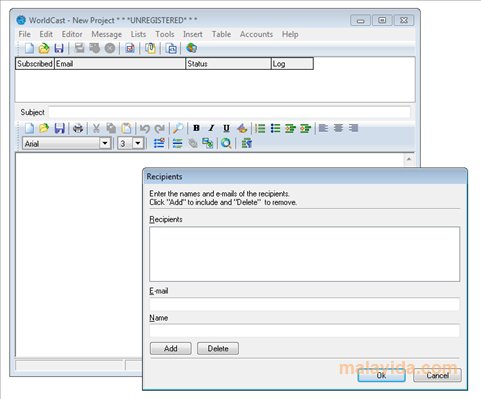Open the Edit menu
Screen dimensions: 481x399
tap(46, 34)
